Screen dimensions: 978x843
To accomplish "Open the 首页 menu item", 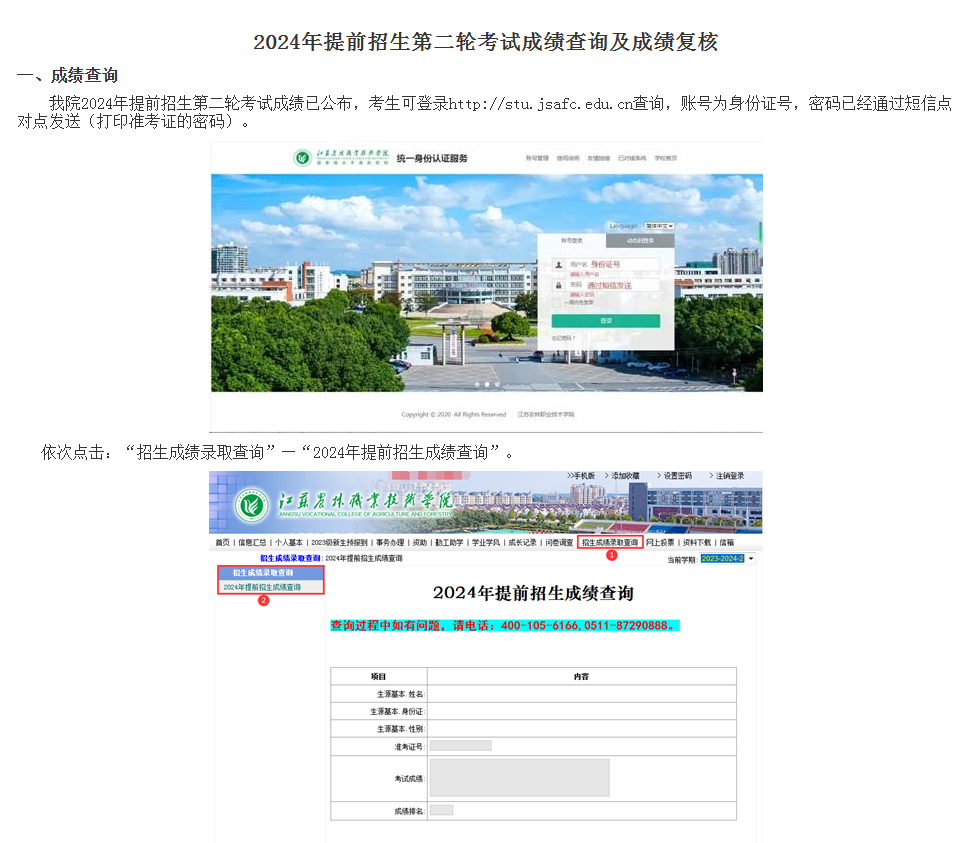I will 223,542.
